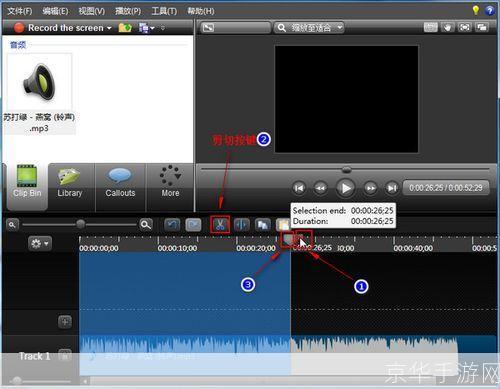The image size is (500, 389).
Task: Open the 帮助(H) menu
Action: (x=201, y=11)
